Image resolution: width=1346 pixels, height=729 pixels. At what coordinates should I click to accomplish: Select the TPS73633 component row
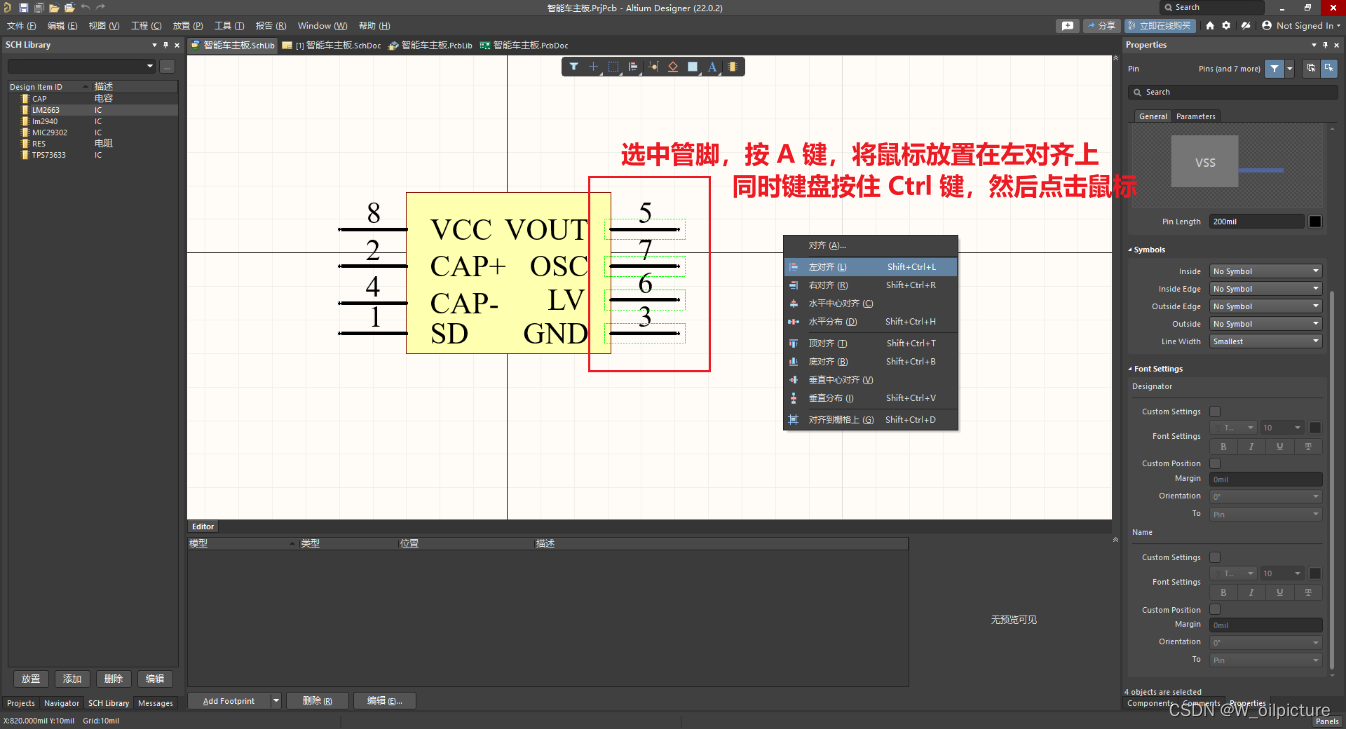click(92, 155)
